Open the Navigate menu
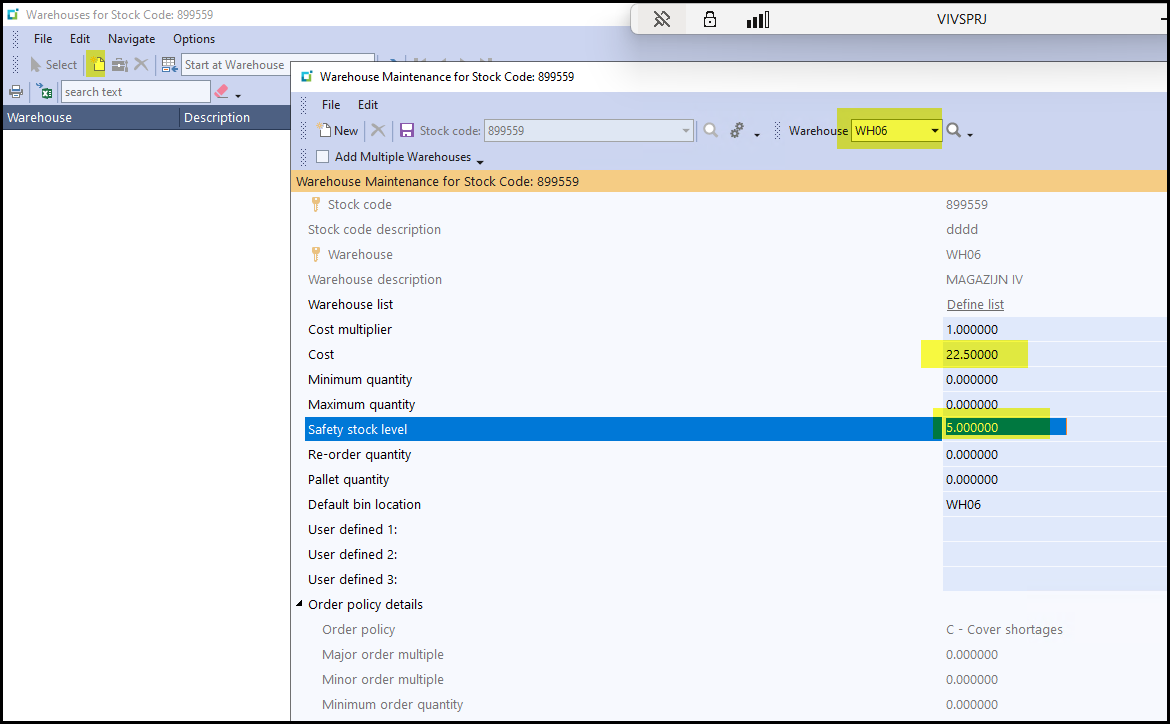 click(131, 39)
